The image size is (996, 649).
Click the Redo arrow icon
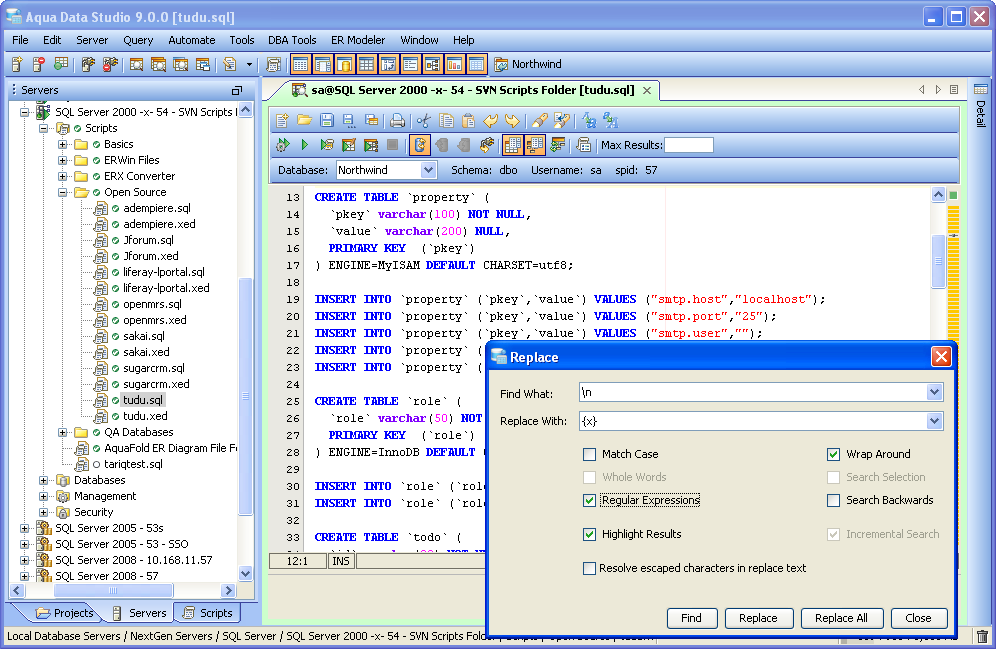(x=512, y=121)
